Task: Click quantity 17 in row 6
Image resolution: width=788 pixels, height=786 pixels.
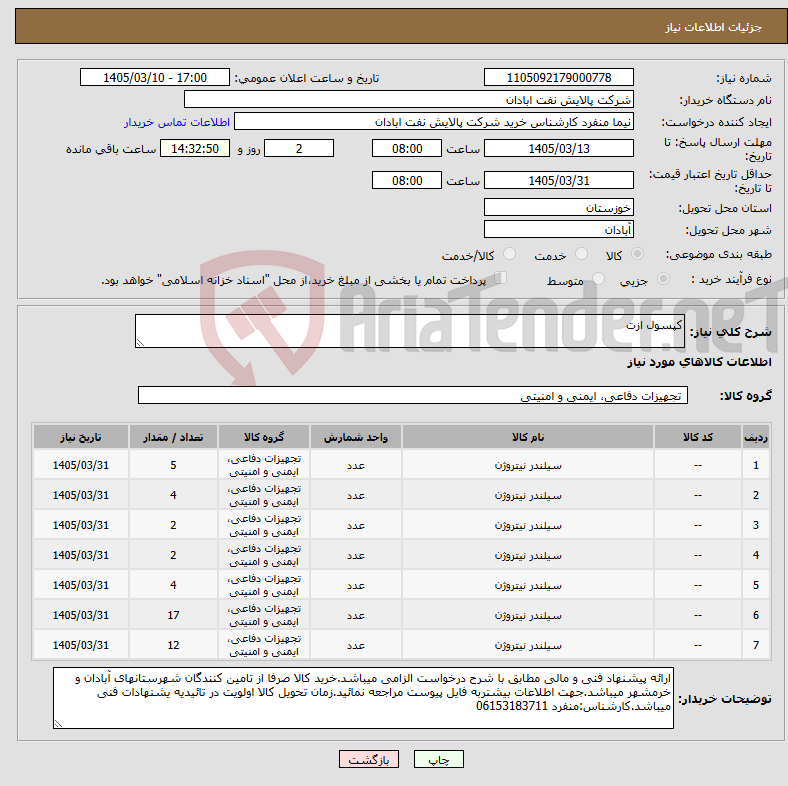Action: (173, 615)
